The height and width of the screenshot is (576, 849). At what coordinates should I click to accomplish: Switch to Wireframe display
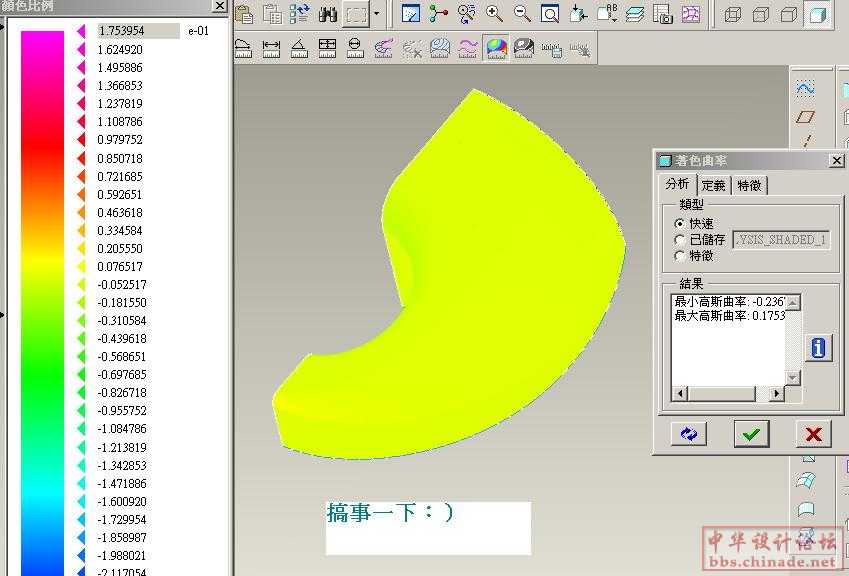pos(733,14)
